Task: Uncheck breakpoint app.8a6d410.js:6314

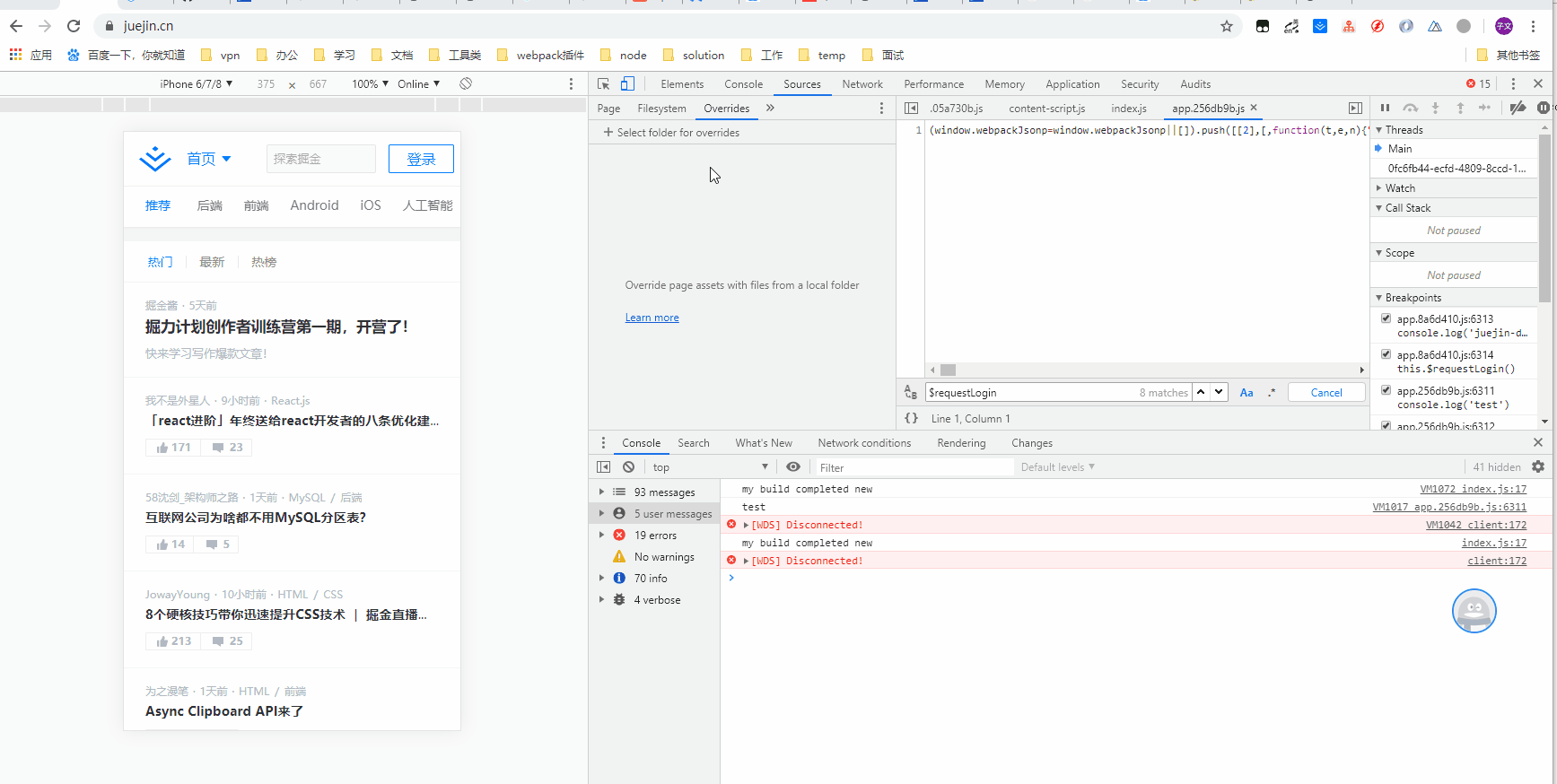Action: 1386,354
